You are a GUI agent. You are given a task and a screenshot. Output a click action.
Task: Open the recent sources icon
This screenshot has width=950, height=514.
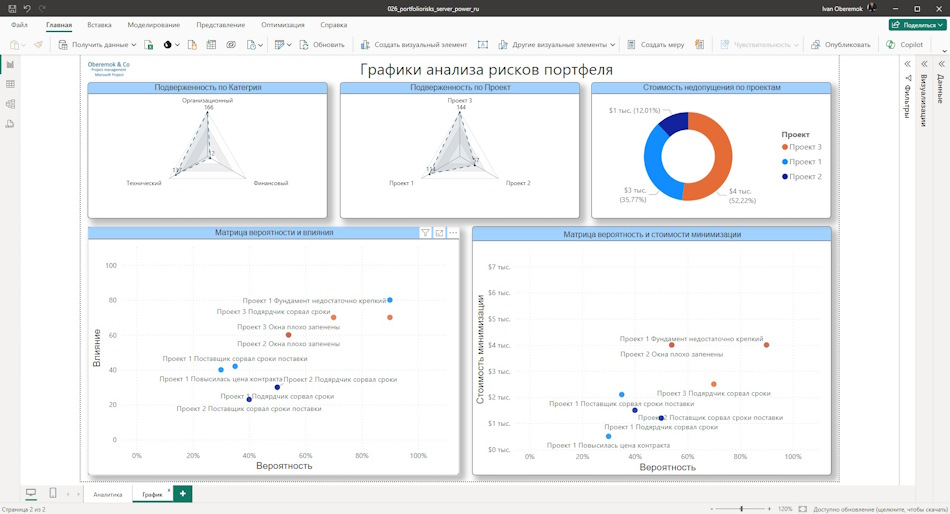[251, 45]
